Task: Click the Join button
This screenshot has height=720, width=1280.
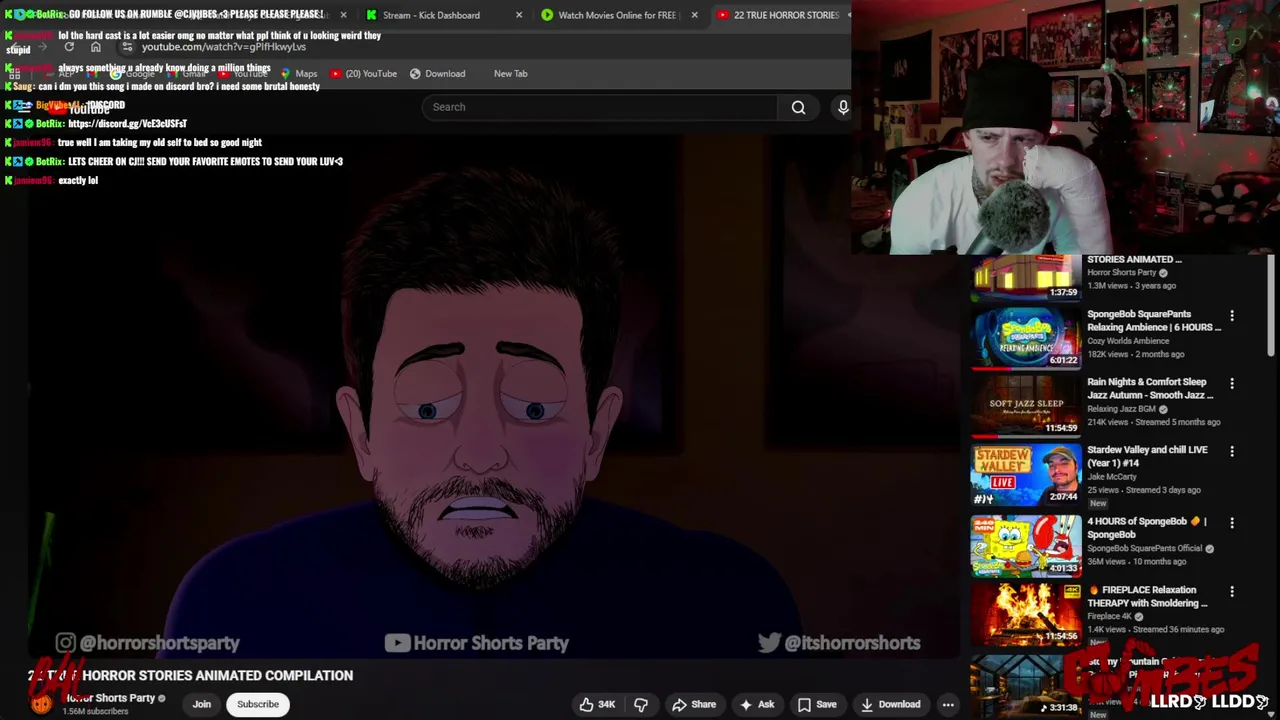Action: click(x=202, y=704)
